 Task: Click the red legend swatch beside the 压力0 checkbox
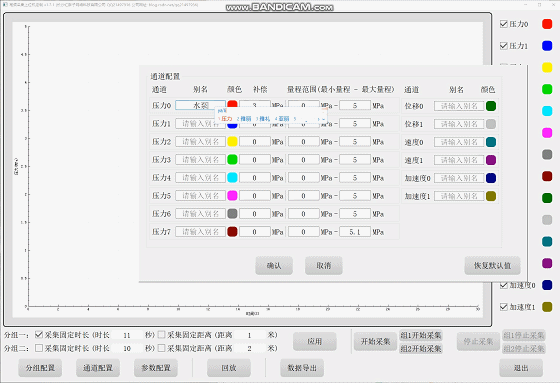[x=547, y=24]
